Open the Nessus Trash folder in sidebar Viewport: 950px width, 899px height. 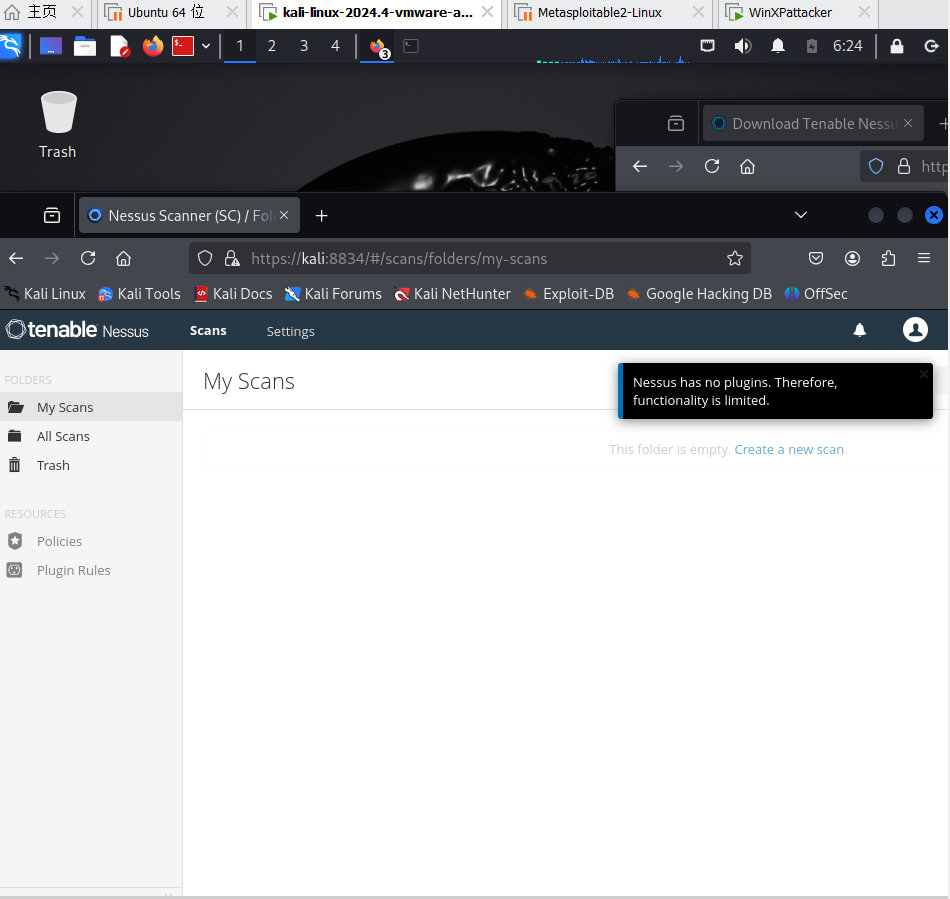tap(91, 465)
